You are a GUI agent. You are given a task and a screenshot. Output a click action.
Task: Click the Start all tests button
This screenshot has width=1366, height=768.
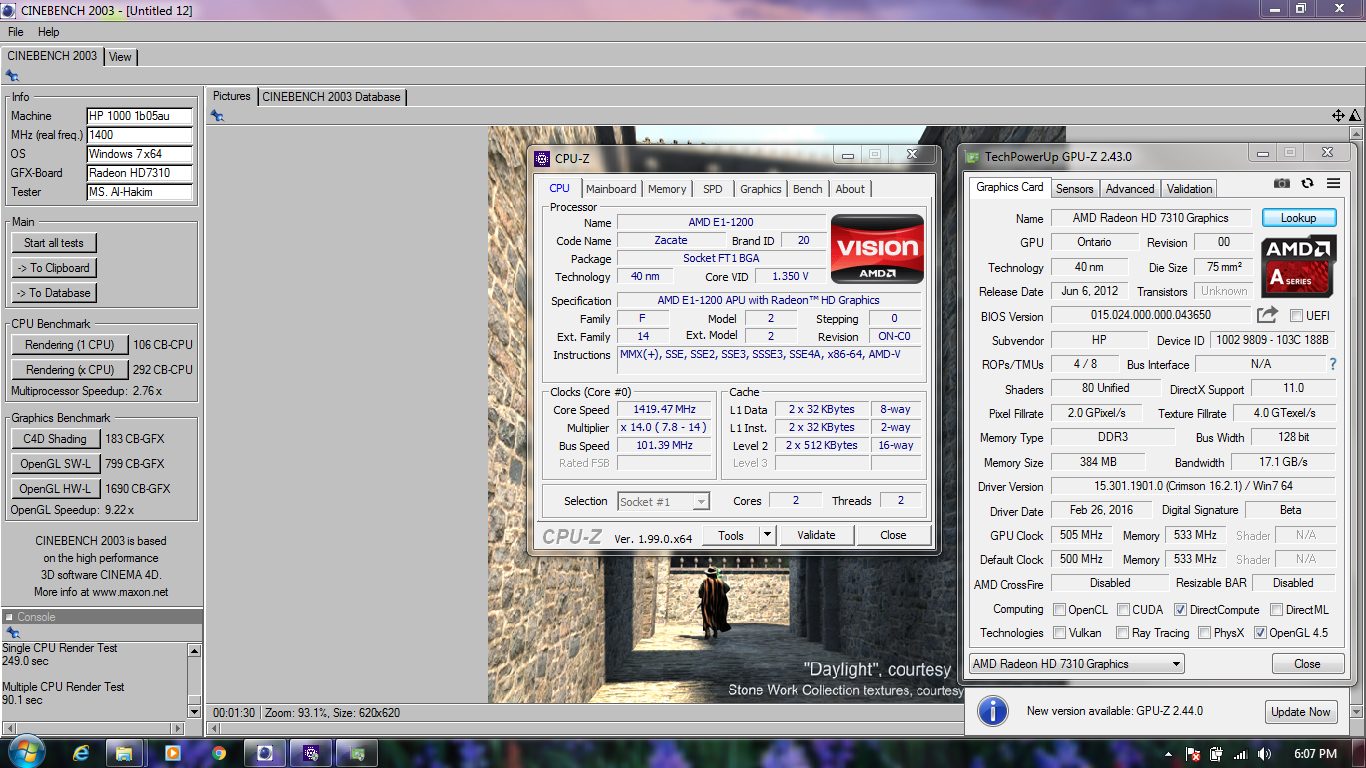54,243
